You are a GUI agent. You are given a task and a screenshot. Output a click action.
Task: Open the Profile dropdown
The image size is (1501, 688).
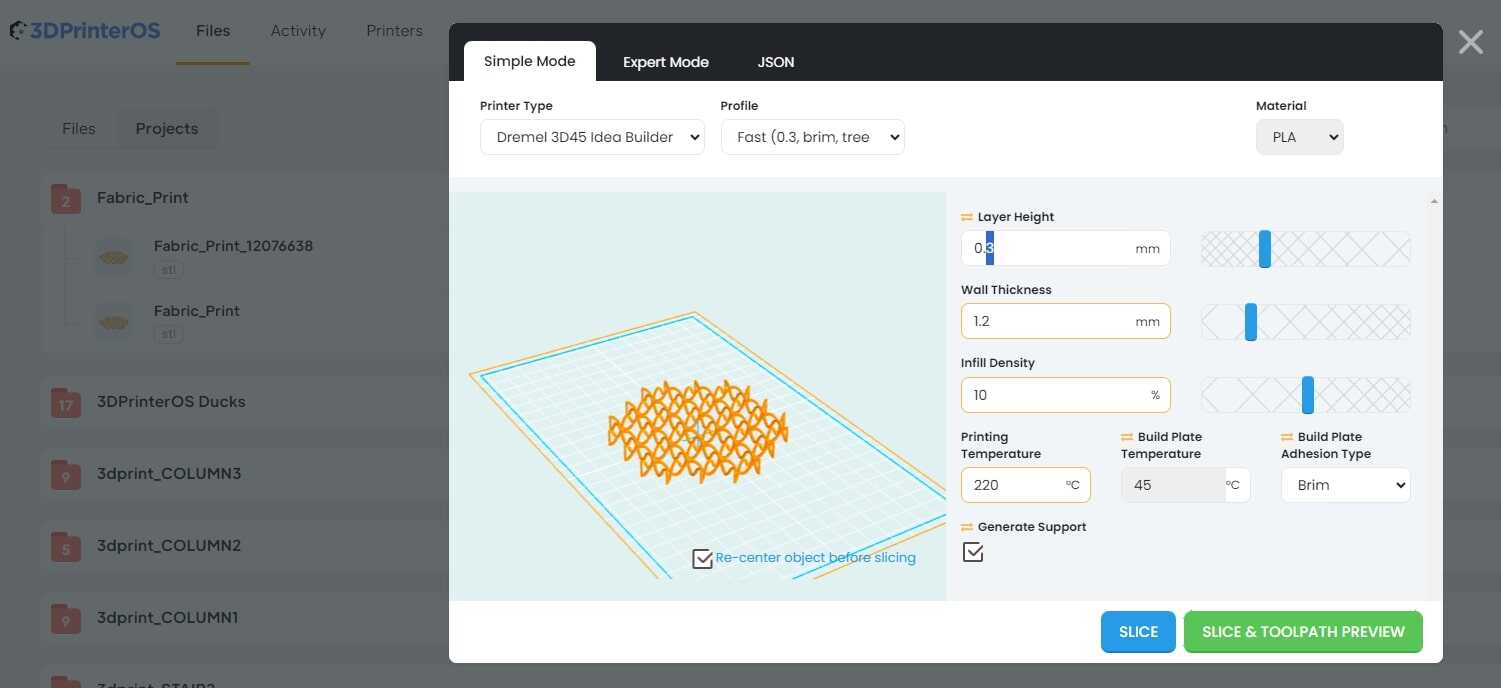pos(812,137)
